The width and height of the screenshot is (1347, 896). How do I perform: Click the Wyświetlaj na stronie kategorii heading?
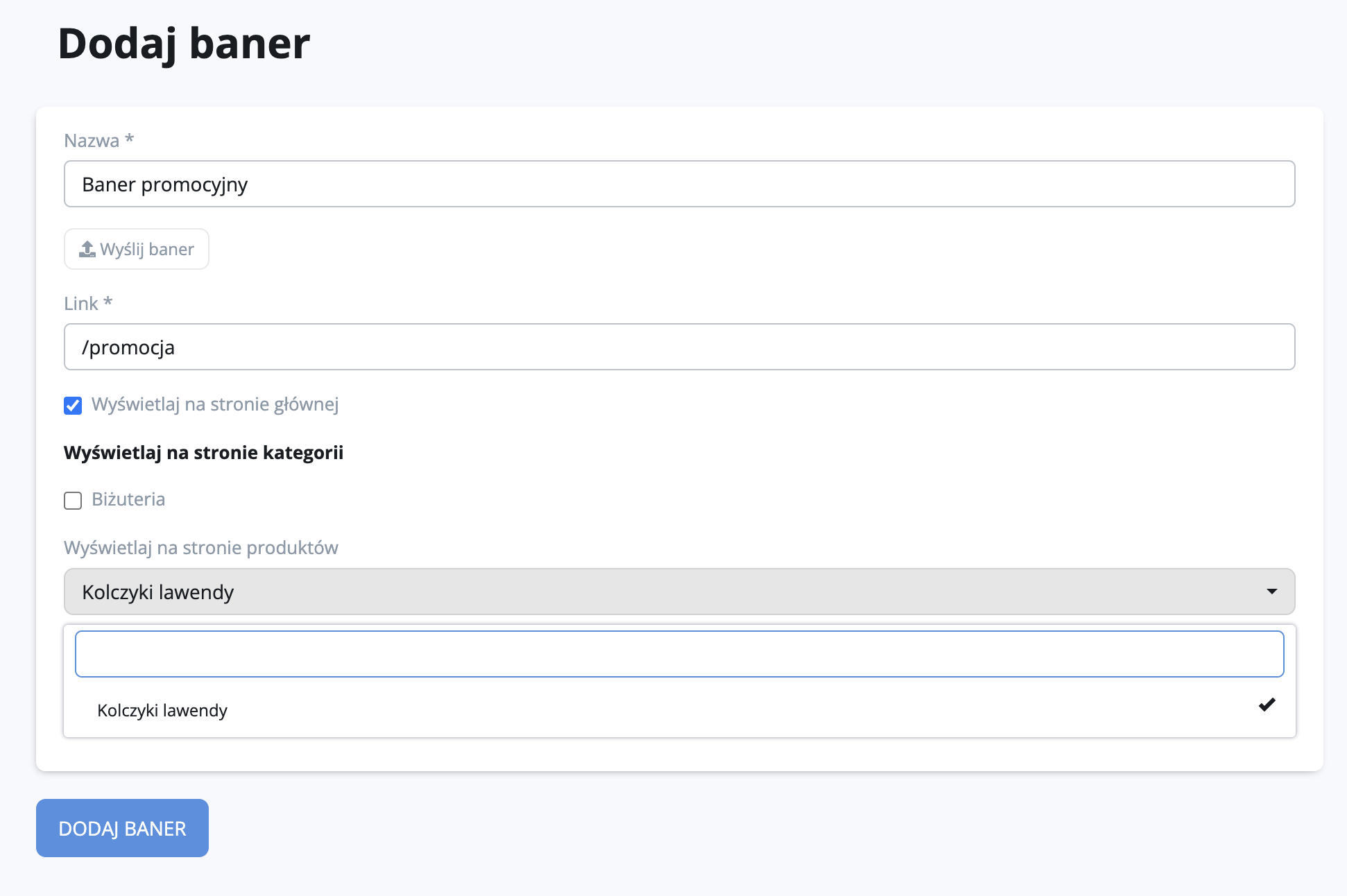coord(203,453)
